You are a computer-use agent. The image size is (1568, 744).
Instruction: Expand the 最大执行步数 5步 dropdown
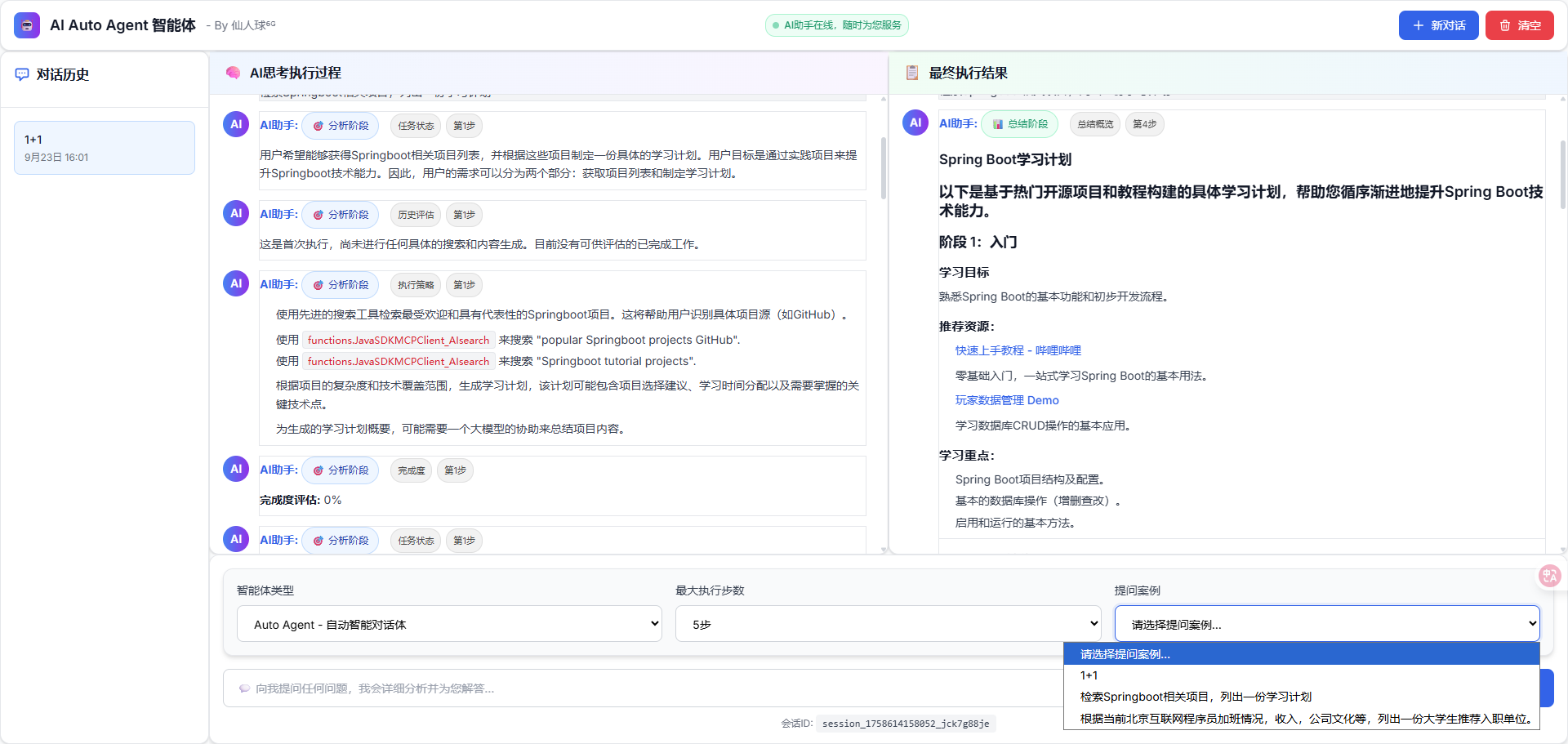[888, 624]
